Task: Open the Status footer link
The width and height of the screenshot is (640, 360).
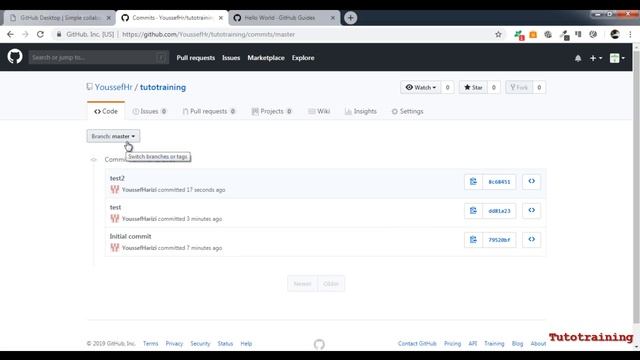Action: coord(225,344)
